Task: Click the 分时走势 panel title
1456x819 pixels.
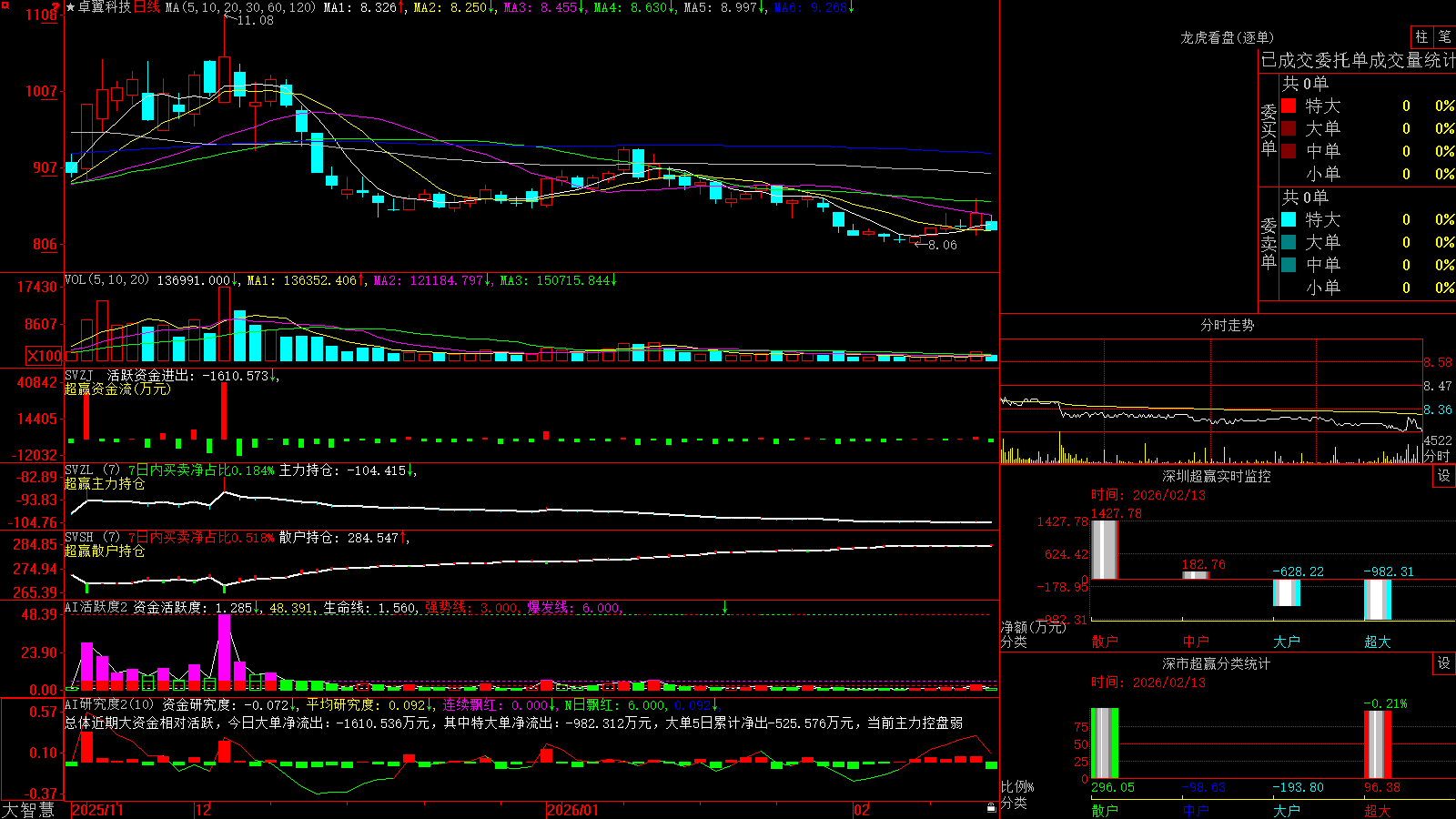Action: click(1227, 325)
